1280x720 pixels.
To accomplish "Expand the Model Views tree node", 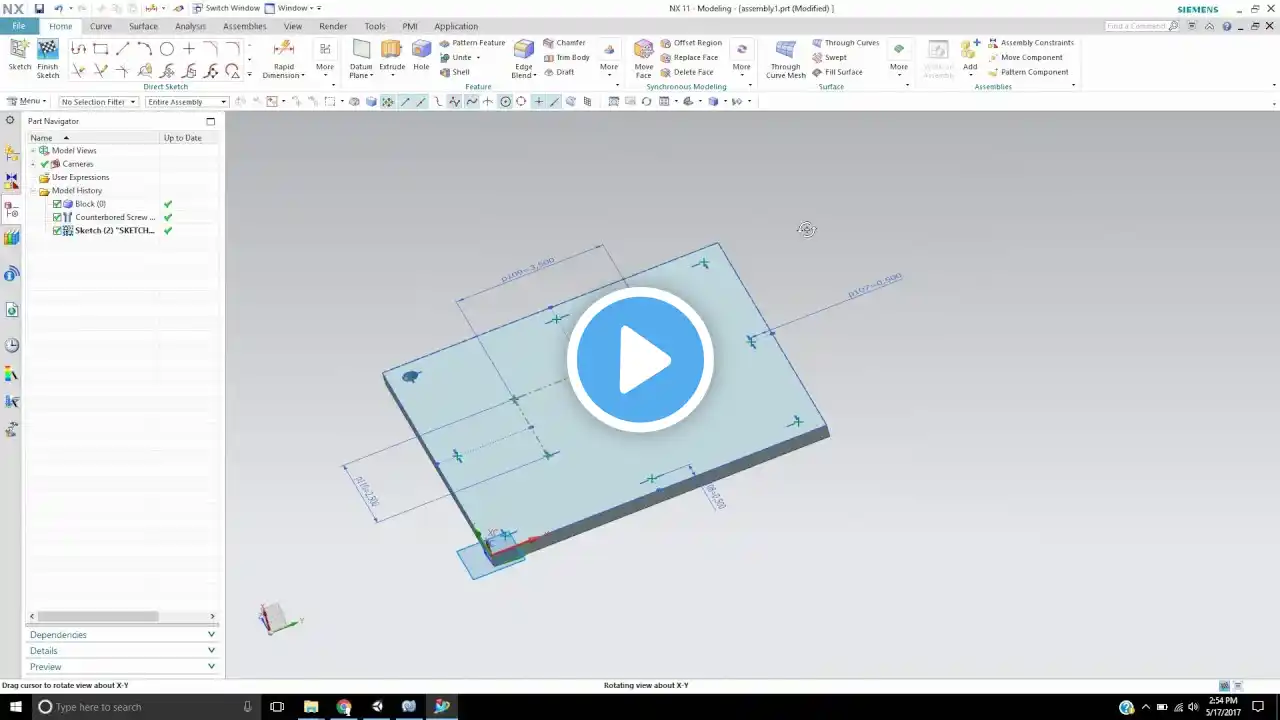I will click(x=33, y=150).
